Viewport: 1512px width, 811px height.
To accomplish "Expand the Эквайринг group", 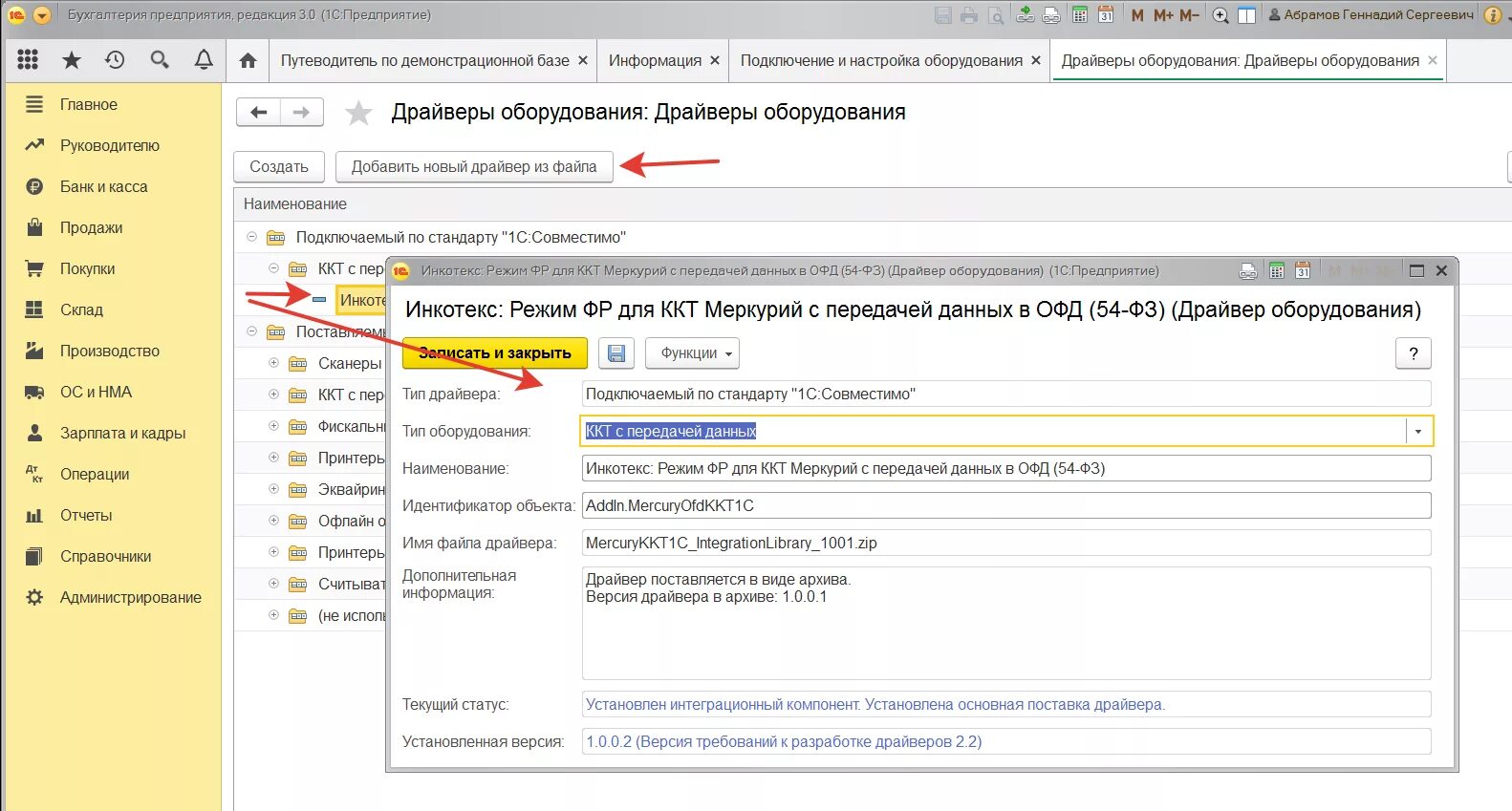I will [x=274, y=489].
